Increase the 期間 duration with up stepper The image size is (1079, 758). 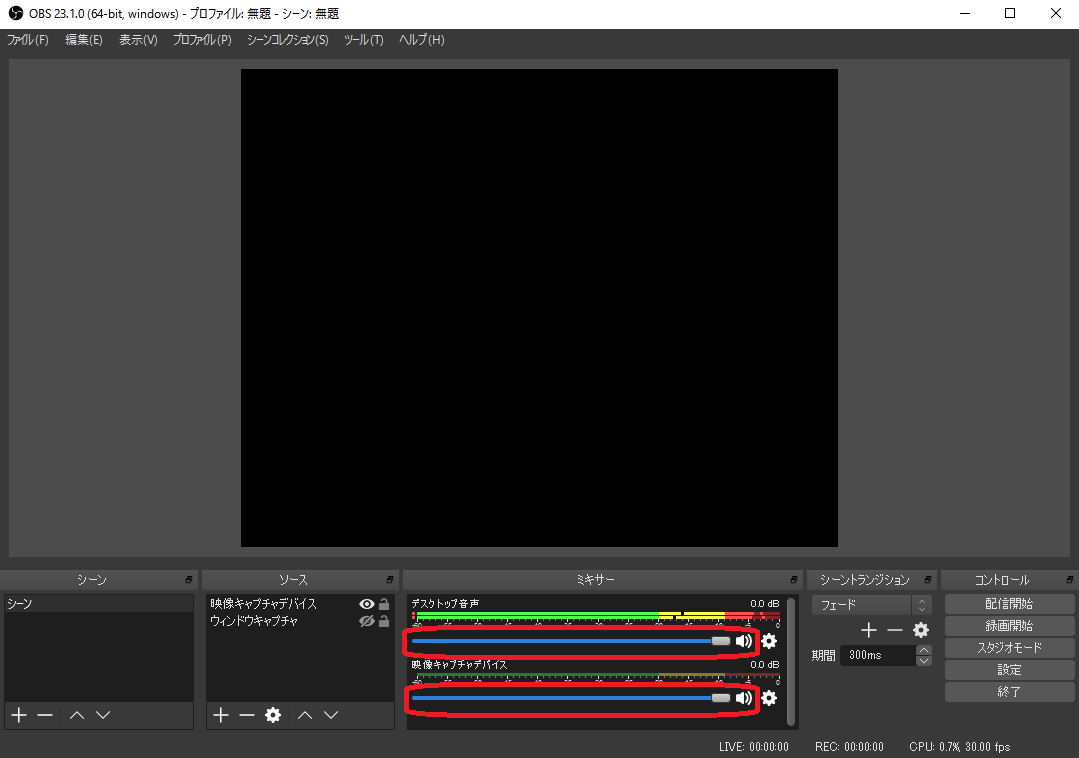pyautogui.click(x=924, y=650)
